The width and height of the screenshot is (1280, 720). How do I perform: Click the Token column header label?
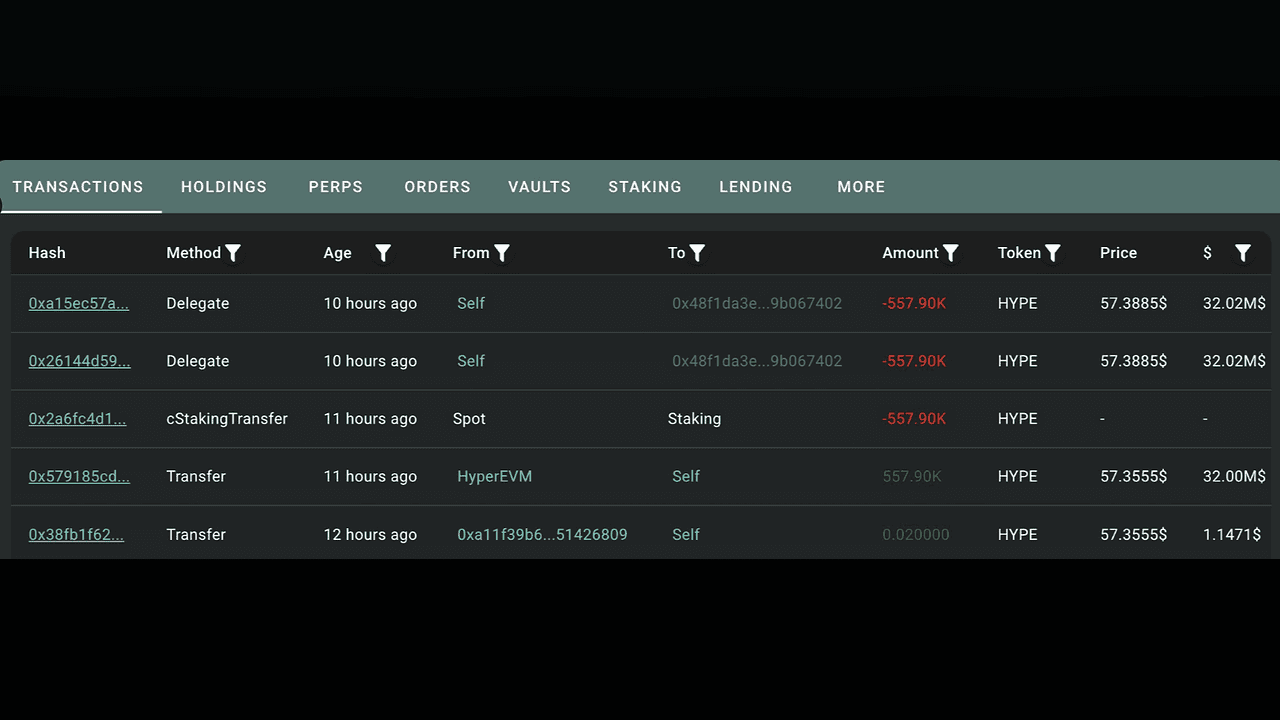(1019, 253)
